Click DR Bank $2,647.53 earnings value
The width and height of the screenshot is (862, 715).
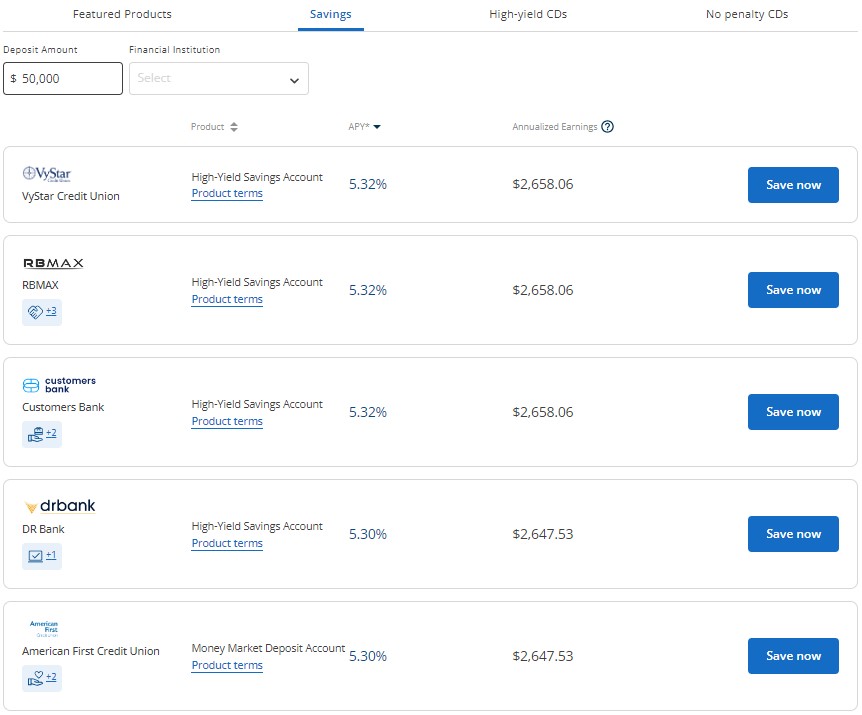coord(543,534)
